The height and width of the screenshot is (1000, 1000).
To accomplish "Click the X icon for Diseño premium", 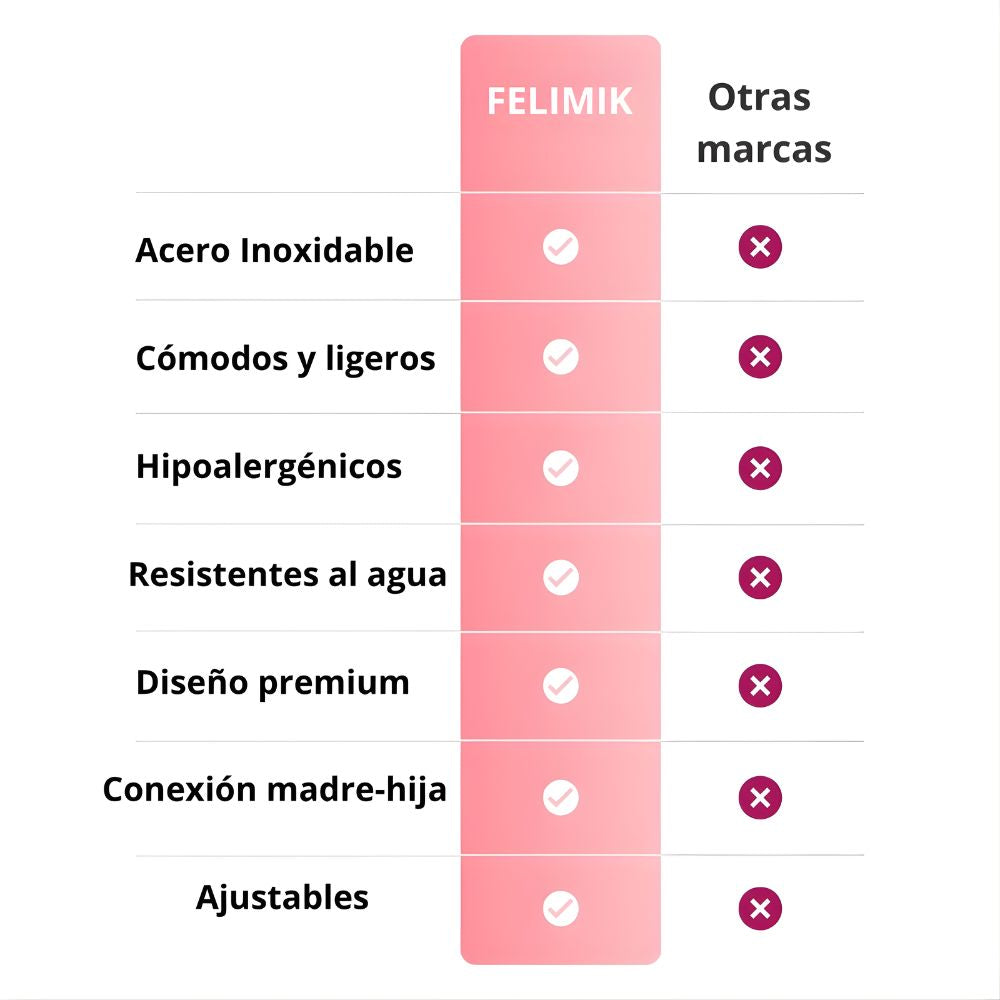I will pyautogui.click(x=760, y=685).
